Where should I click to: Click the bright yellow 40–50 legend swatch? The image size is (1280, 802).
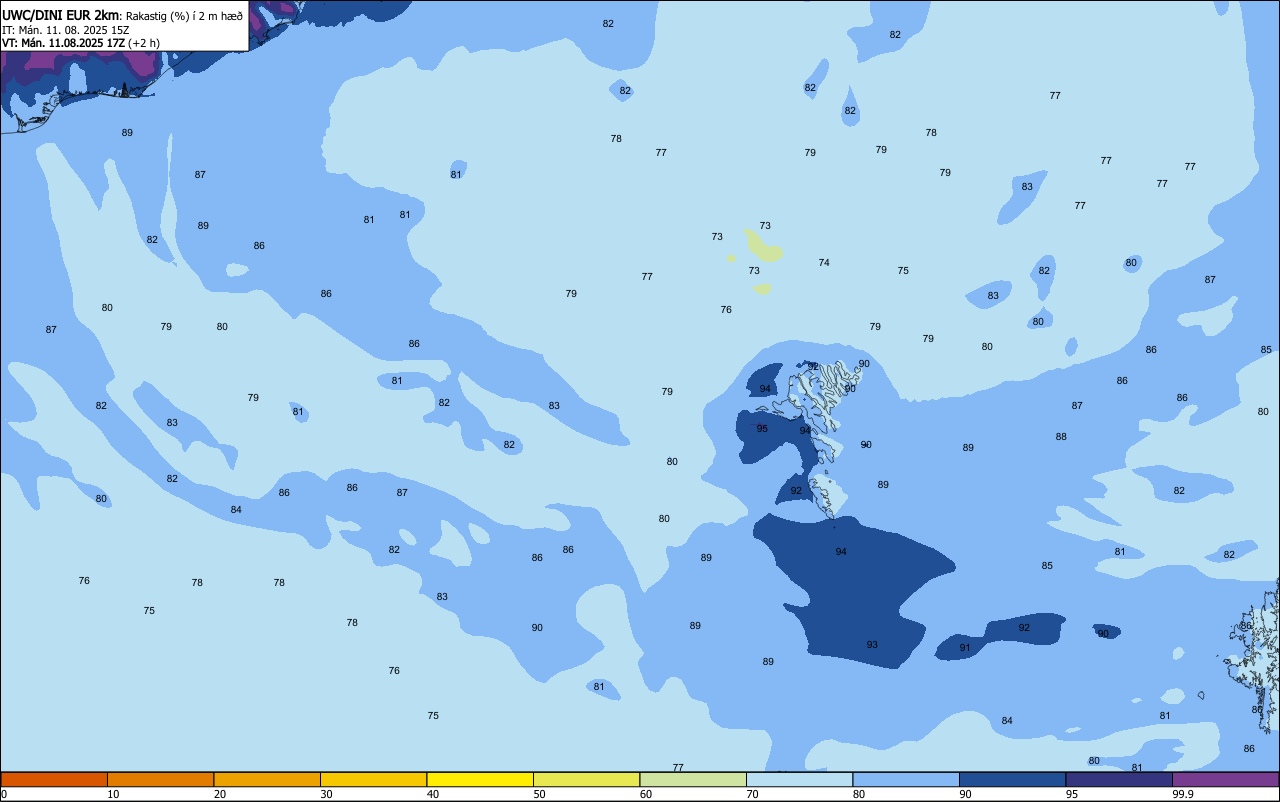click(480, 779)
